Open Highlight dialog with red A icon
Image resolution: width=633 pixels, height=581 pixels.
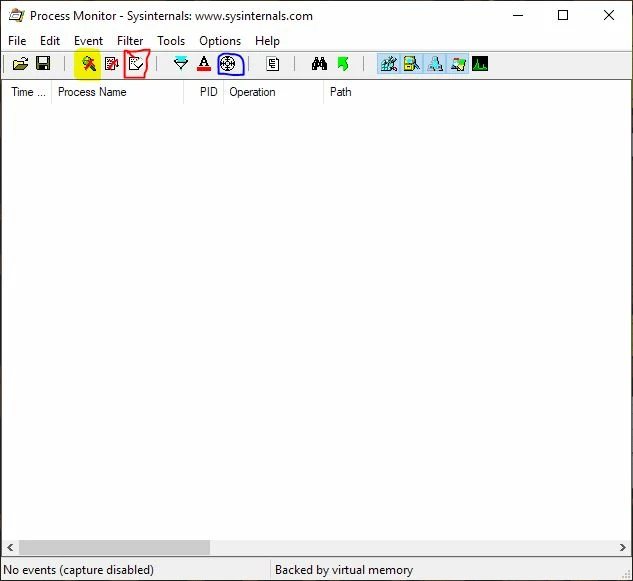[204, 64]
